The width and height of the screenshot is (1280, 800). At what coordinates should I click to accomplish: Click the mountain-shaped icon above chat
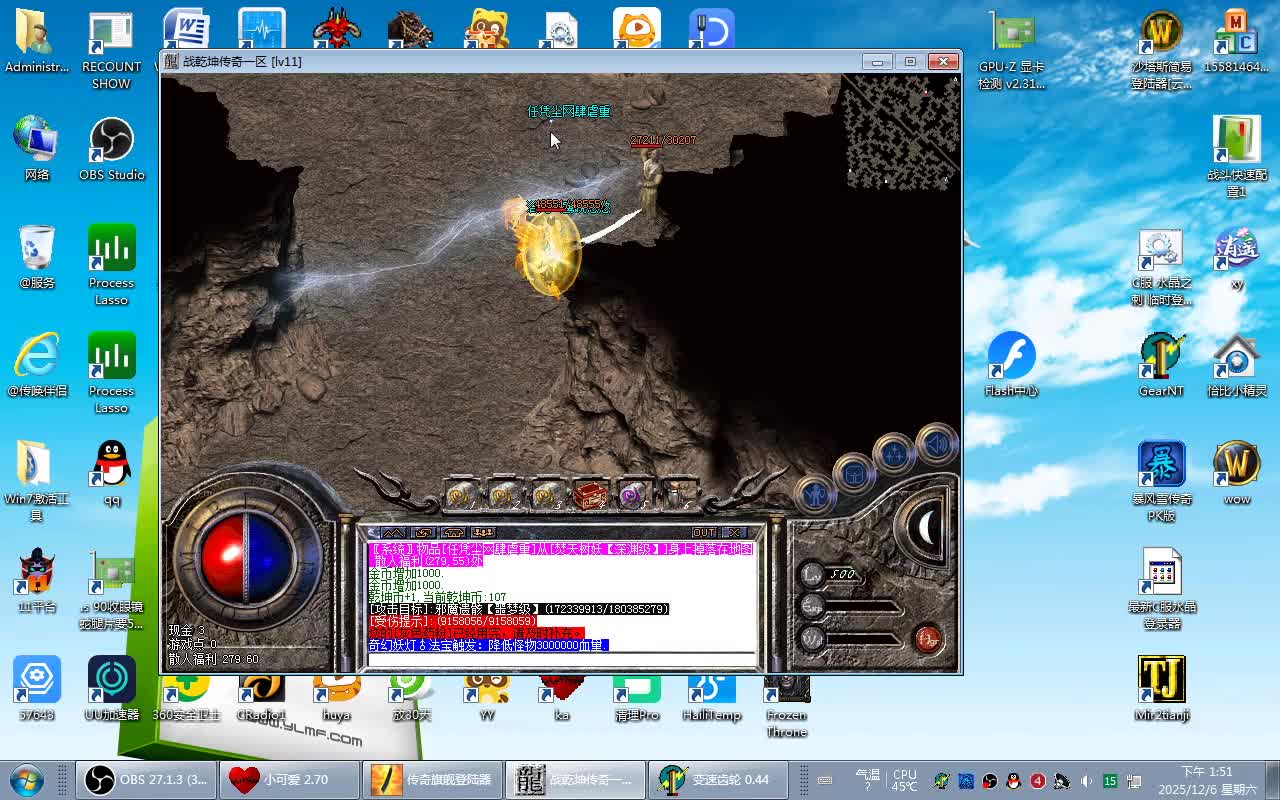(394, 533)
